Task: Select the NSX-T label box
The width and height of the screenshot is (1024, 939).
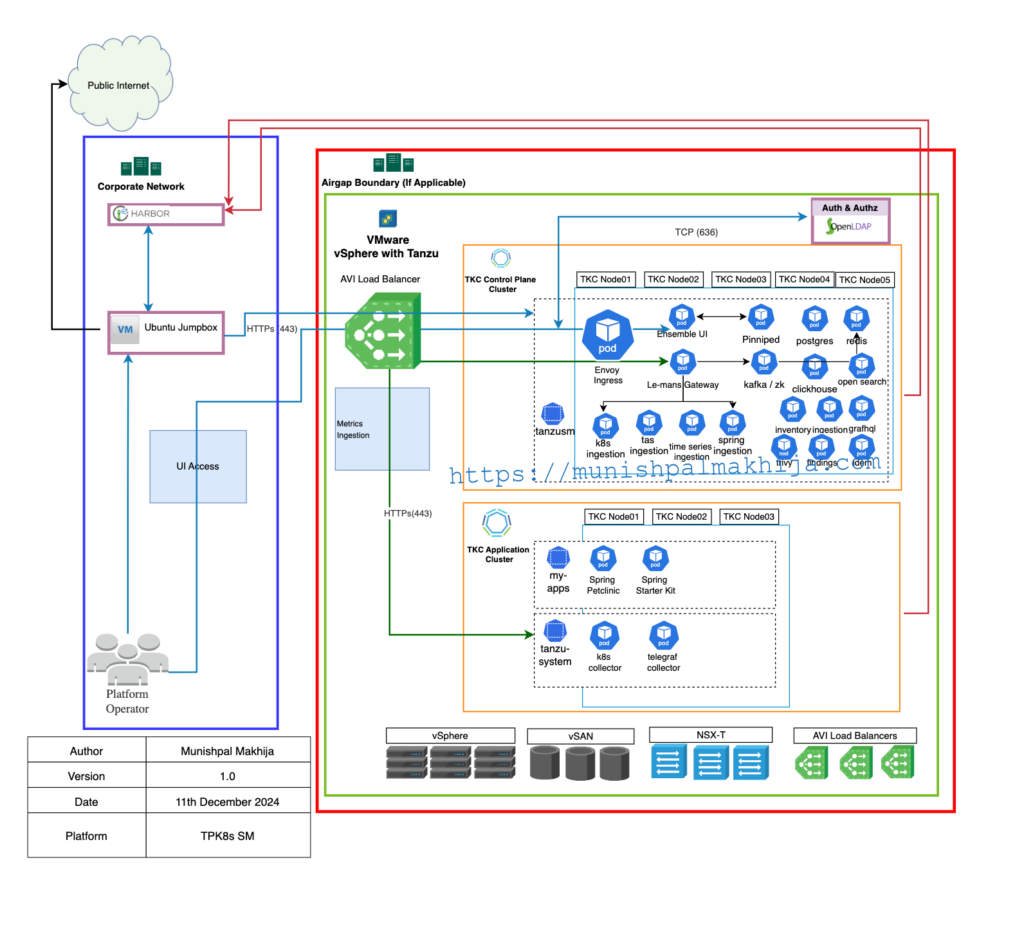Action: pyautogui.click(x=711, y=735)
